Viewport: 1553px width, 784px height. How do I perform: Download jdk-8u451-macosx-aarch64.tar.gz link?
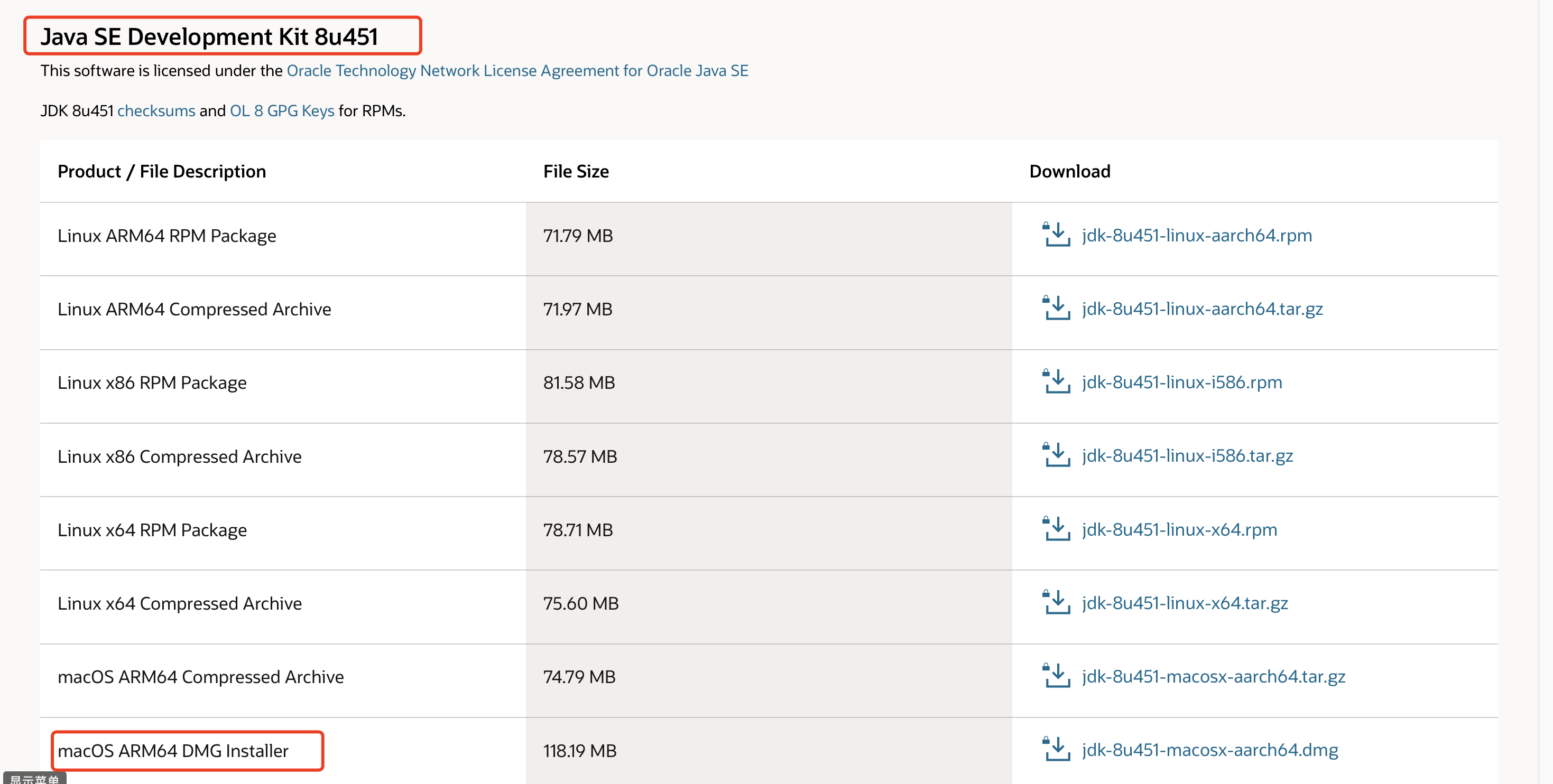[1214, 676]
